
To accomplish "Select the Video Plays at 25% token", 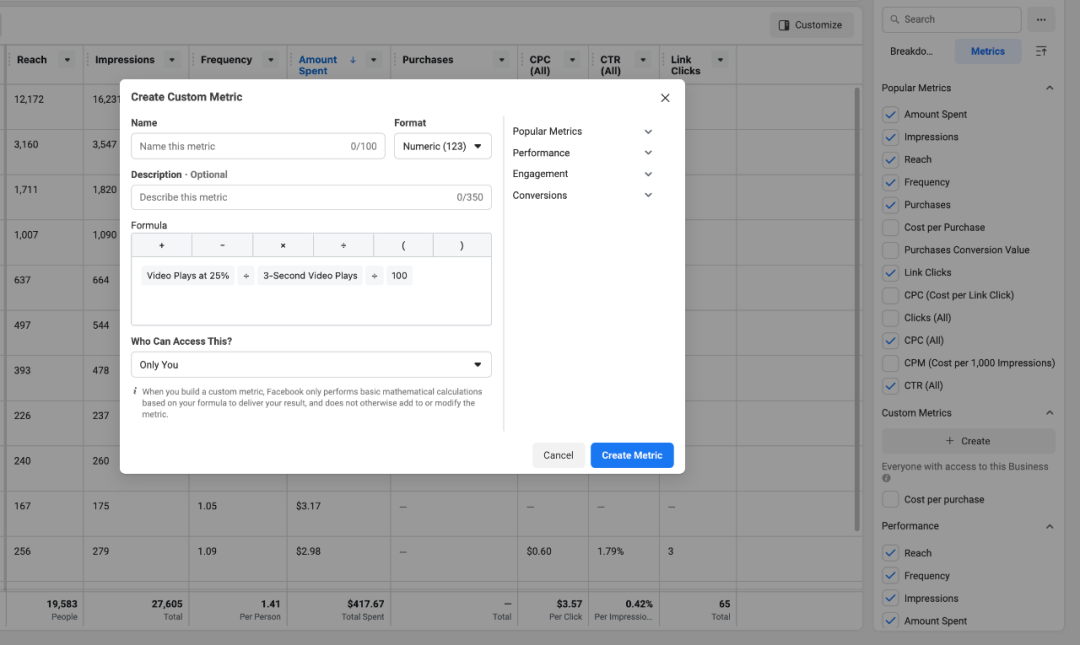I will 188,276.
